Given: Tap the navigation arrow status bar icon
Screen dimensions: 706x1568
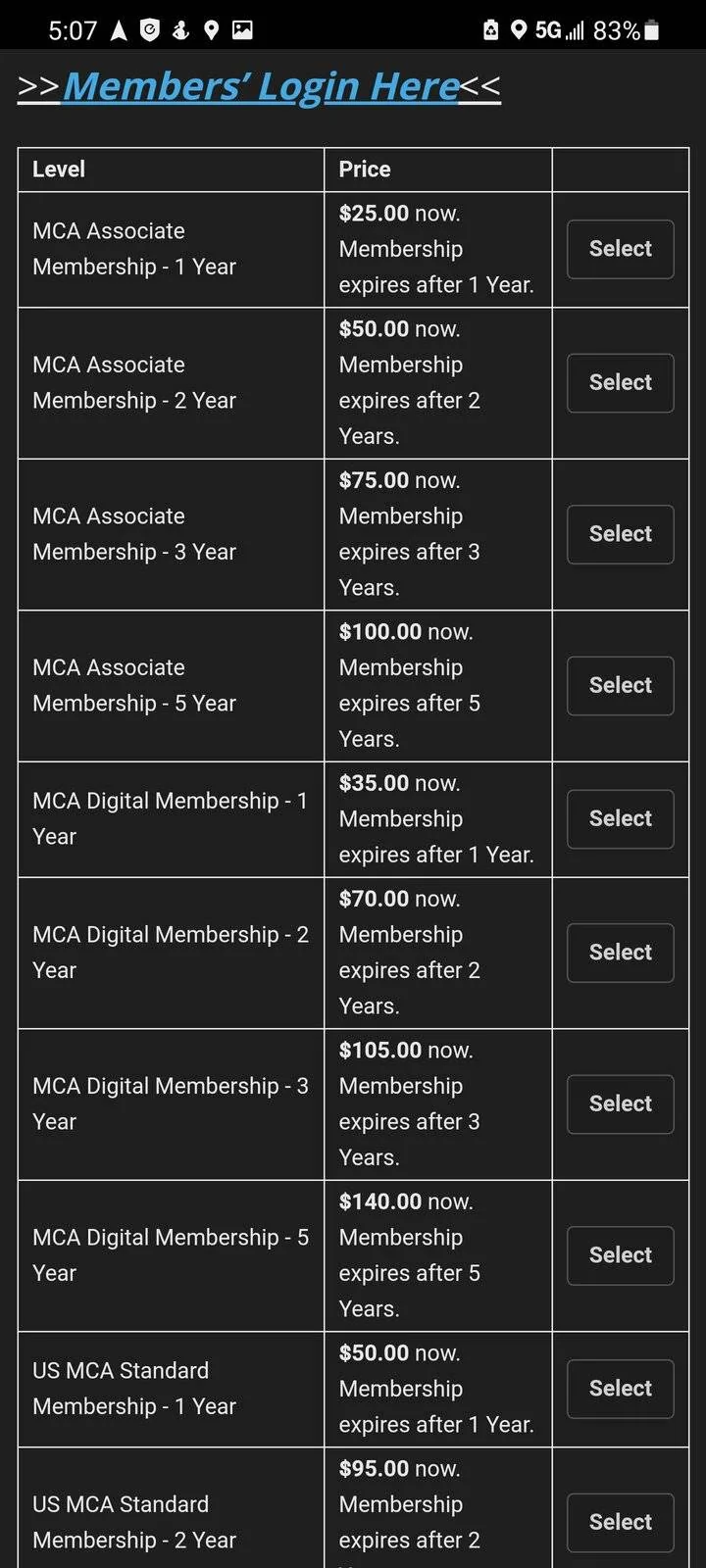Looking at the screenshot, I should click(x=119, y=30).
